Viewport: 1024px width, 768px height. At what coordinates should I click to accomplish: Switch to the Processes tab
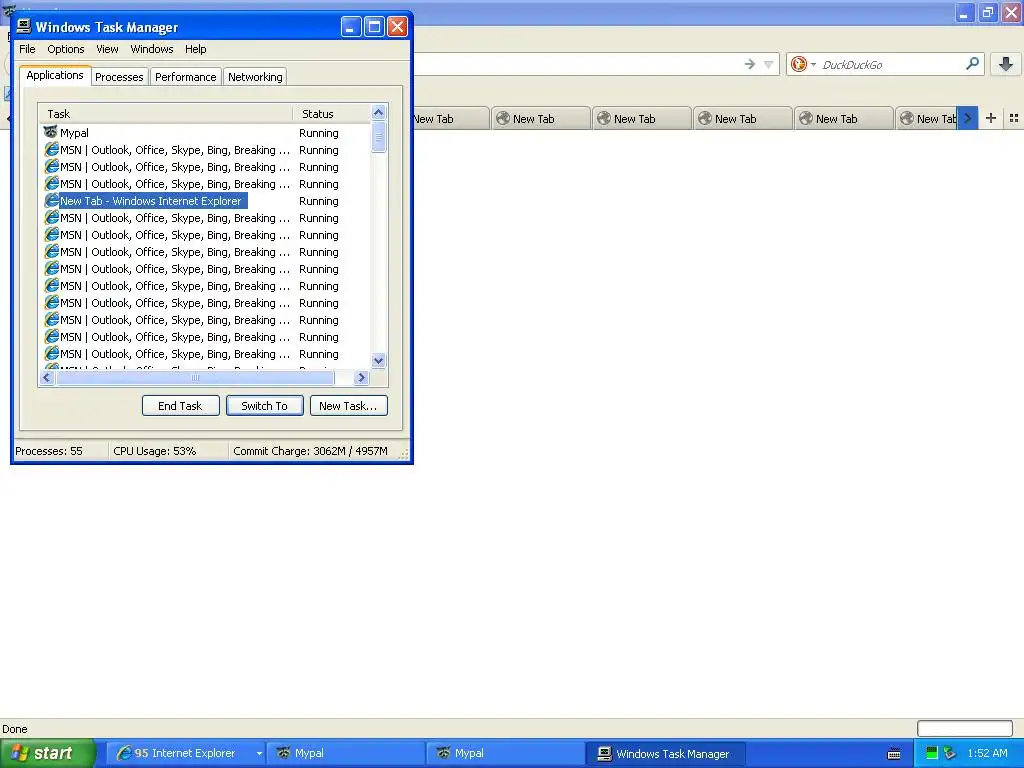119,77
